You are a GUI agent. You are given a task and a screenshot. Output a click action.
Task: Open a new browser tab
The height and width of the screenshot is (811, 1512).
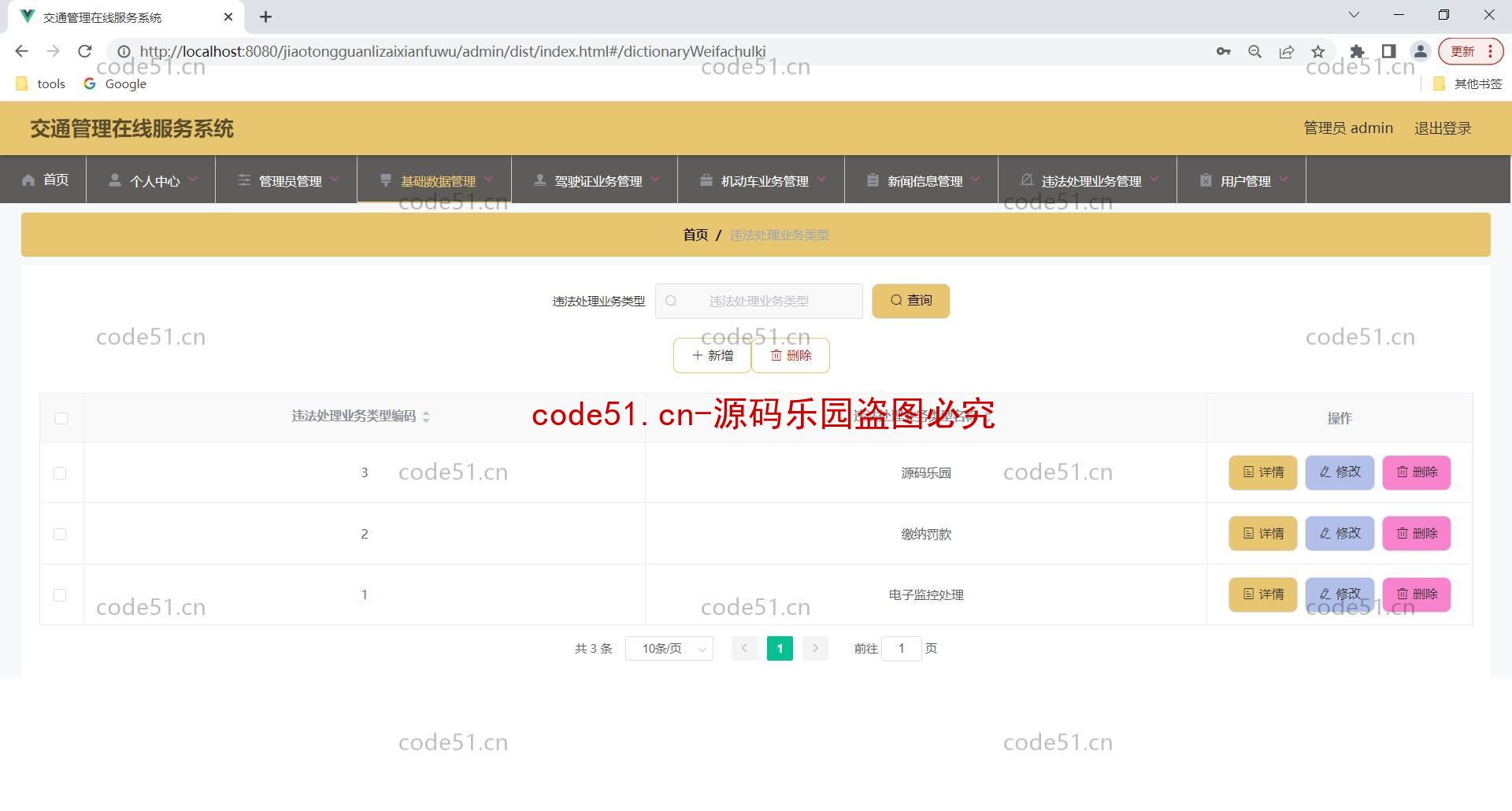[266, 17]
